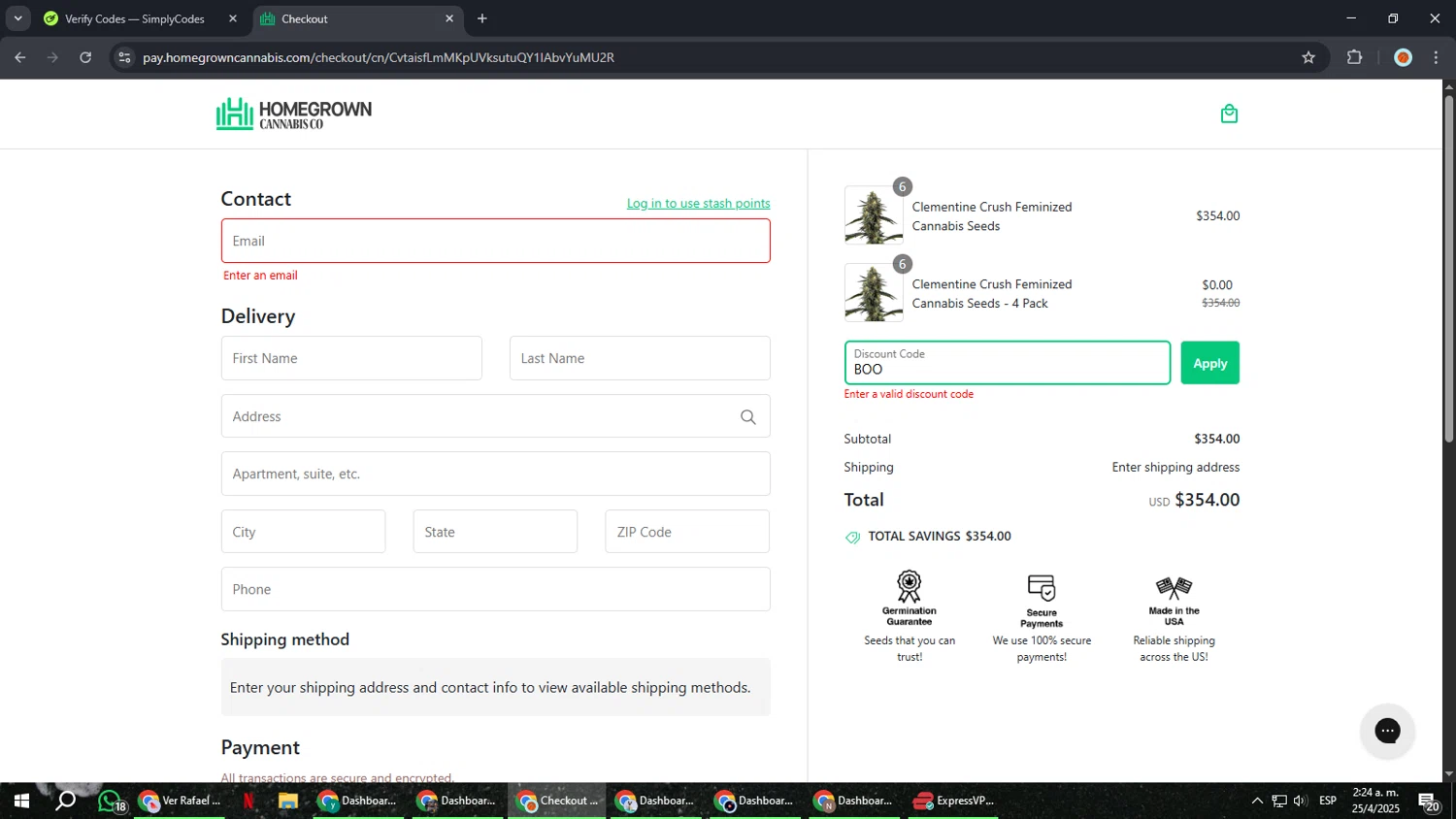Image resolution: width=1456 pixels, height=819 pixels.
Task: Show hidden system tray icons
Action: pos(1257,801)
